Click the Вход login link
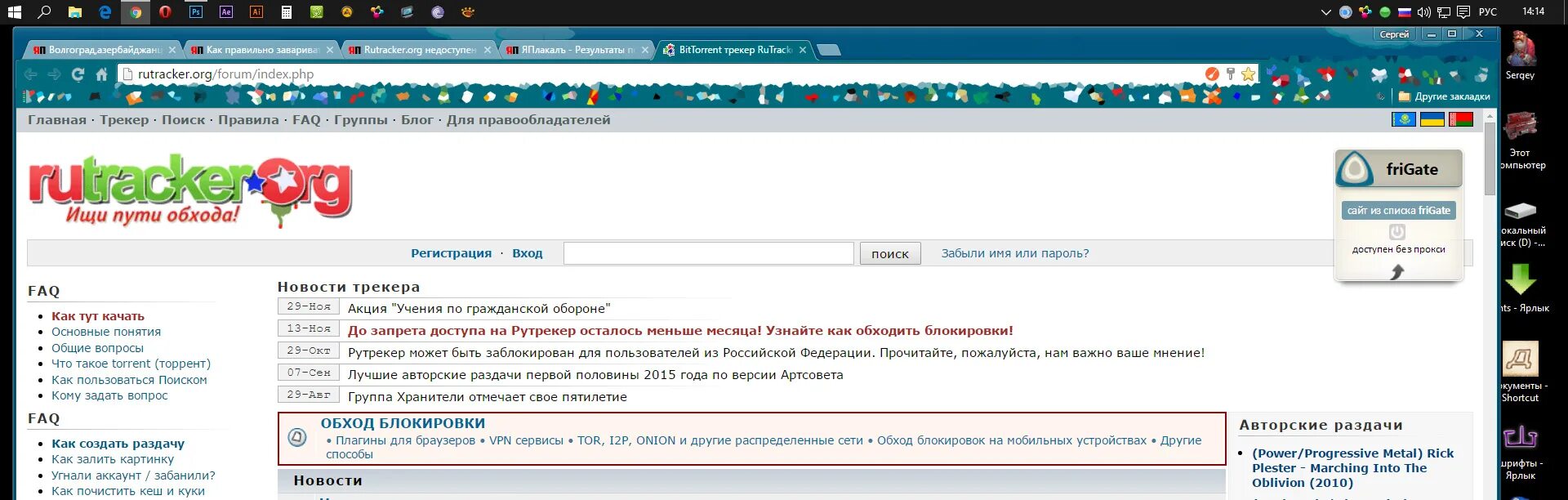The width and height of the screenshot is (1568, 500). (528, 253)
